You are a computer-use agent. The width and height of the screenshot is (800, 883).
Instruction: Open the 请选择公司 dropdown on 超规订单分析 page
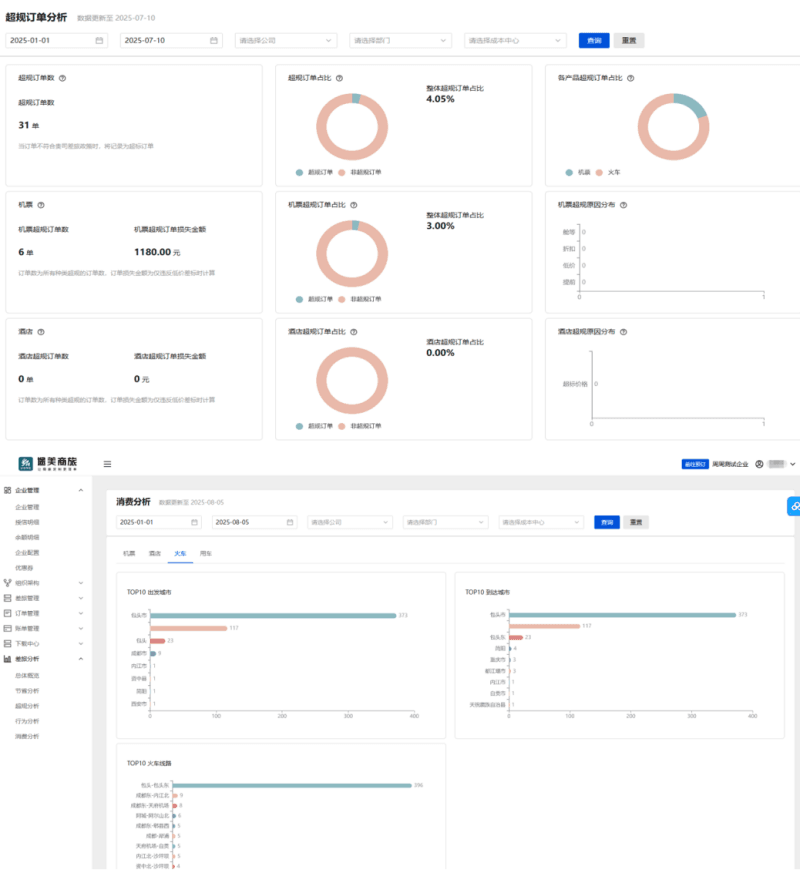click(285, 41)
